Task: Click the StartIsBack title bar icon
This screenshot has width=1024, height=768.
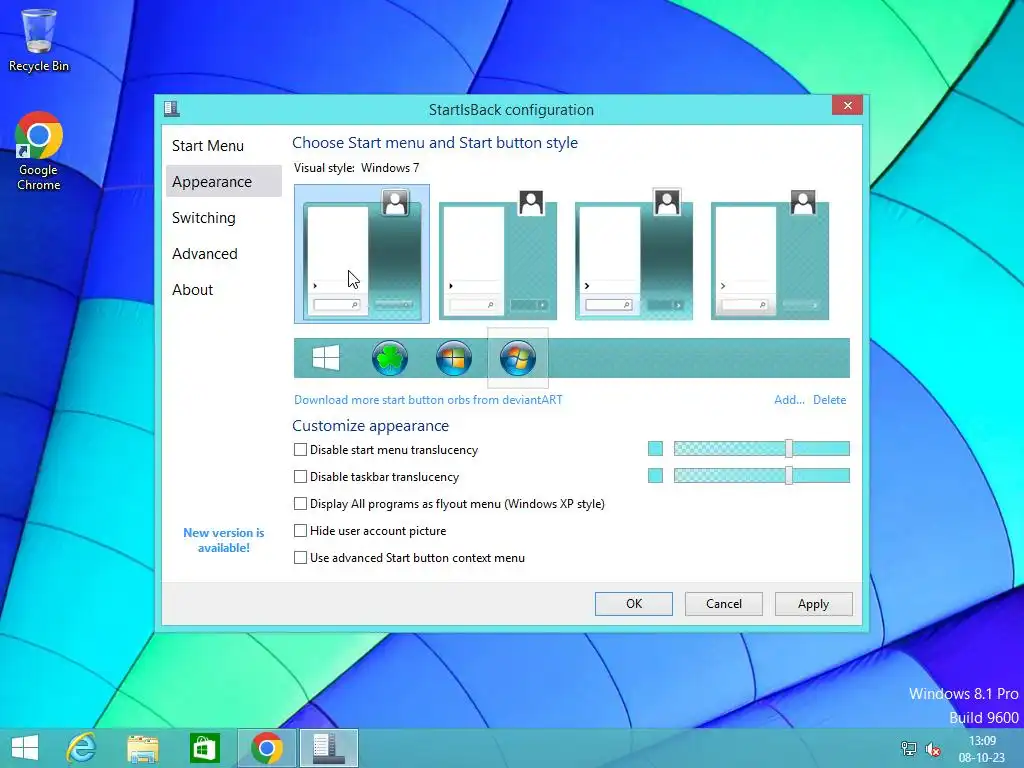Action: 172,108
